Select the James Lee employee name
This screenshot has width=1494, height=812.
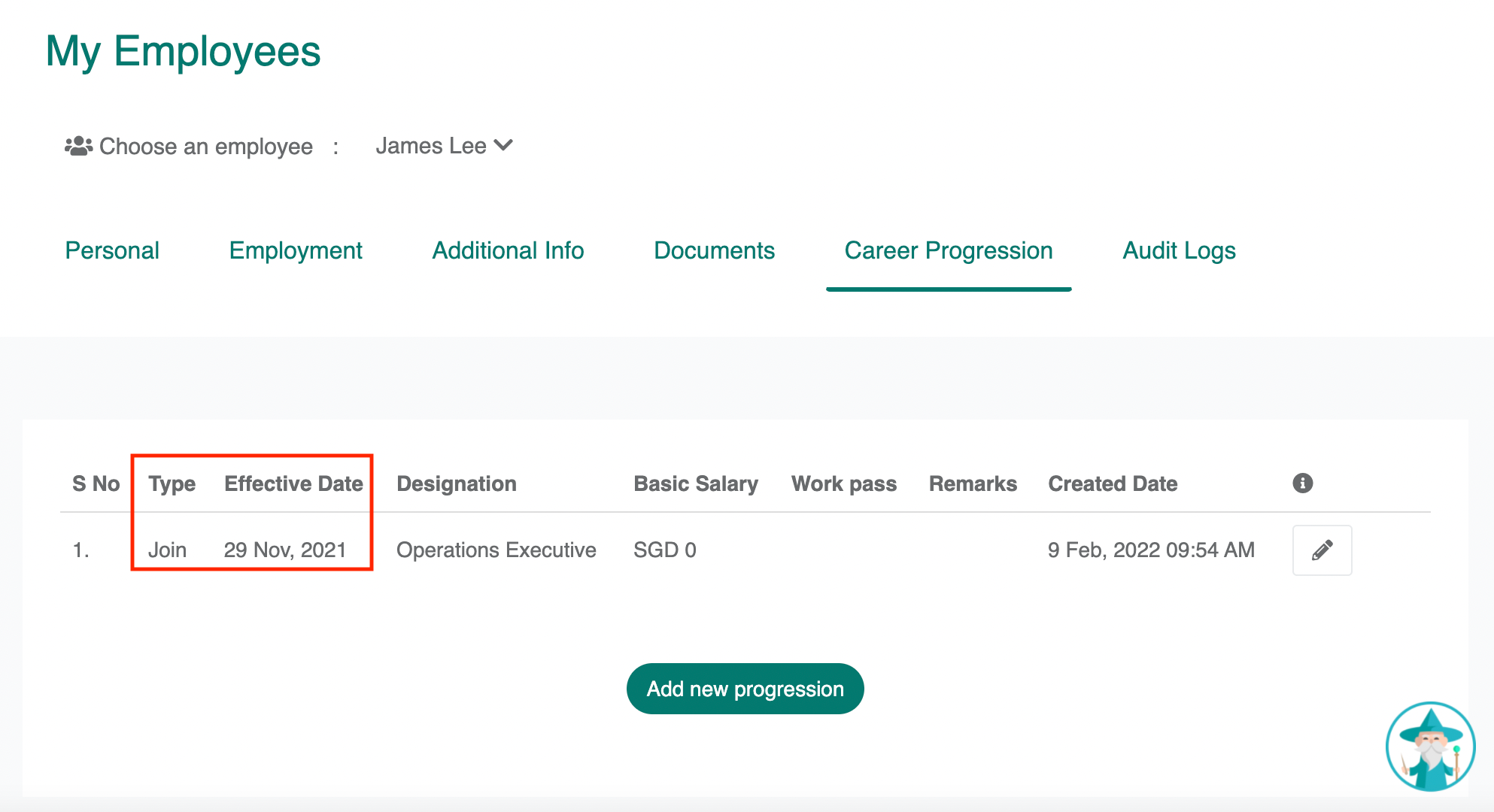tap(431, 146)
